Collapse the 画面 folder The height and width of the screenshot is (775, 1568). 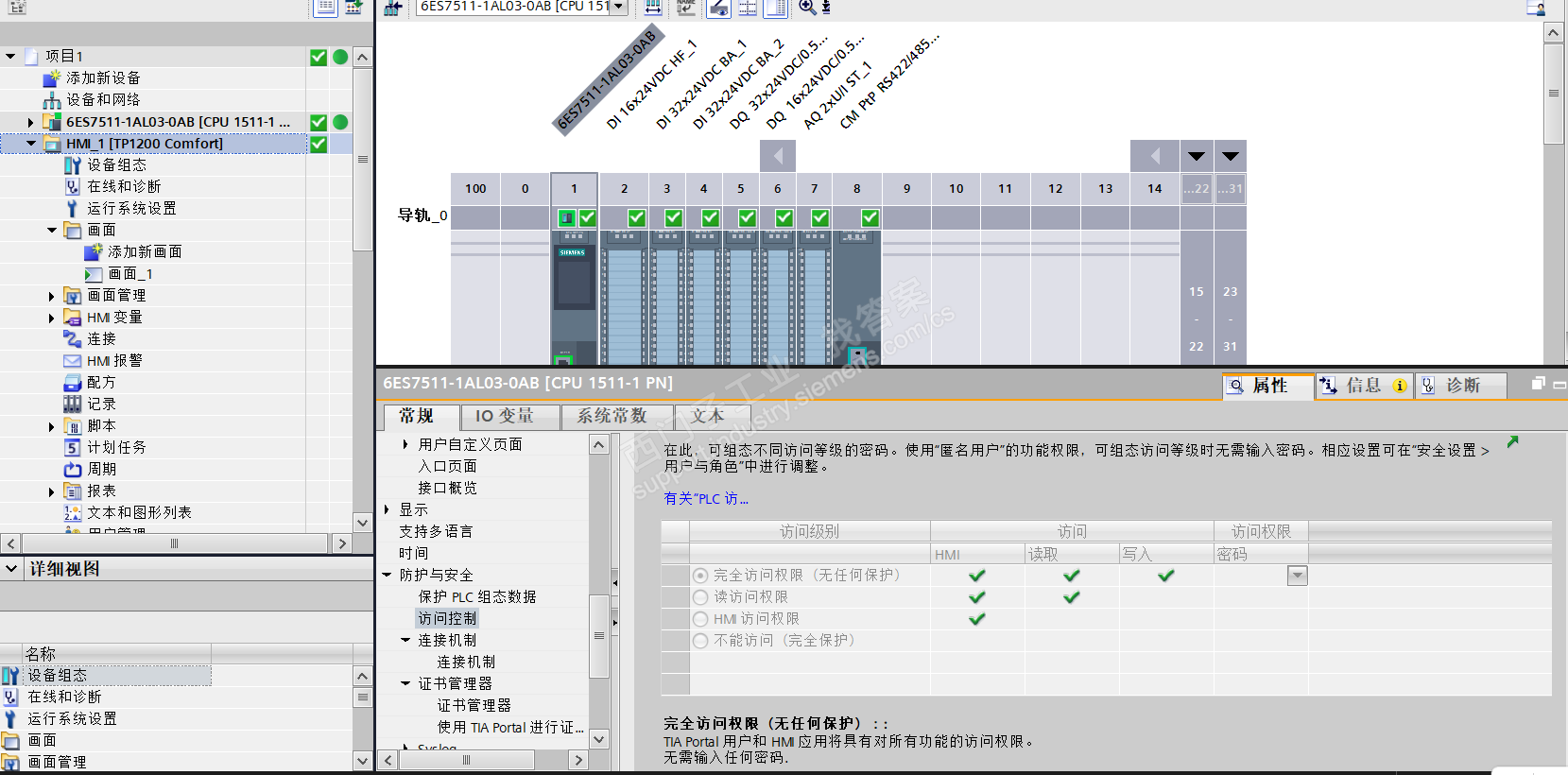(52, 231)
